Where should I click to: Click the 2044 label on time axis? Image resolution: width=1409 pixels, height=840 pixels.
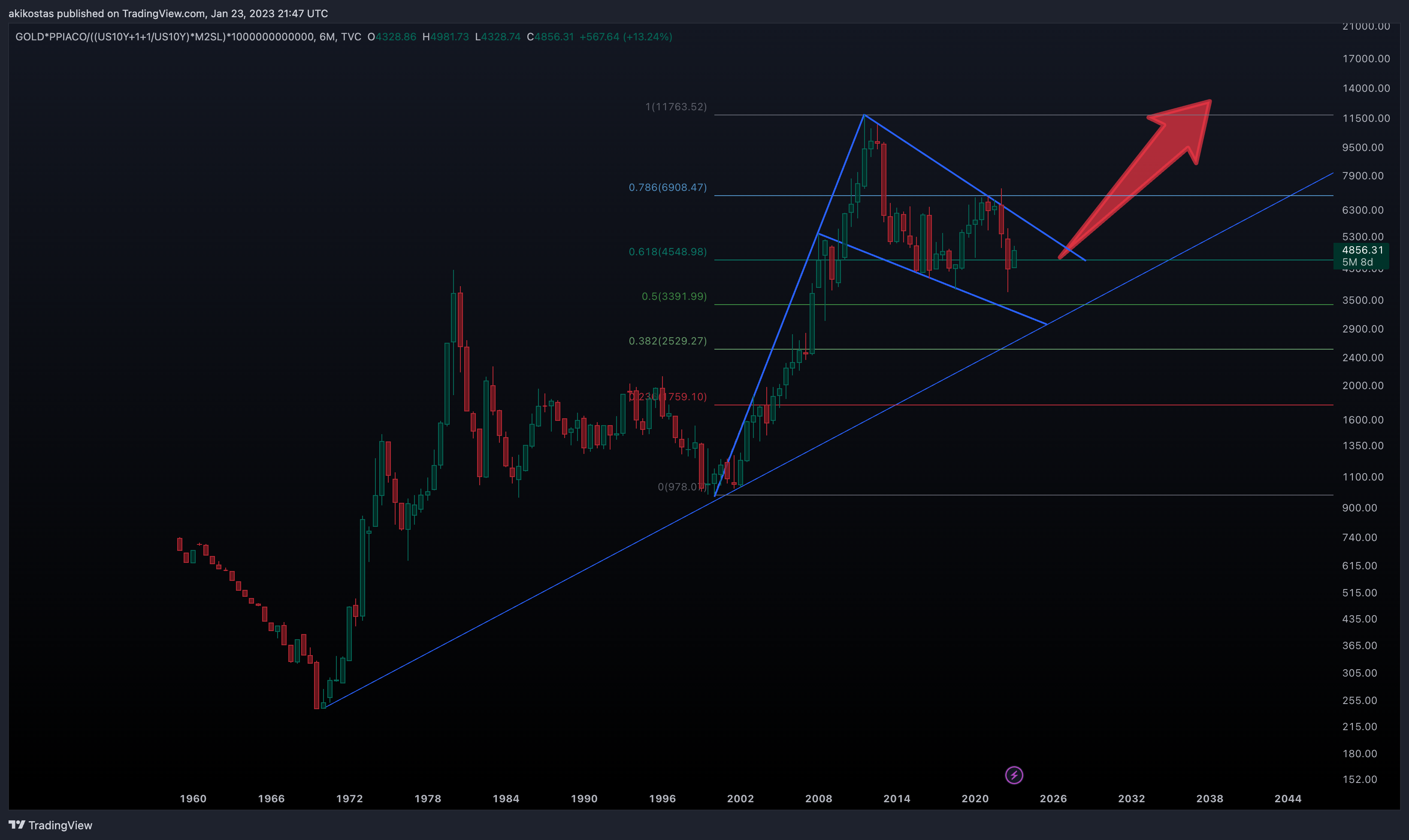[x=1288, y=799]
